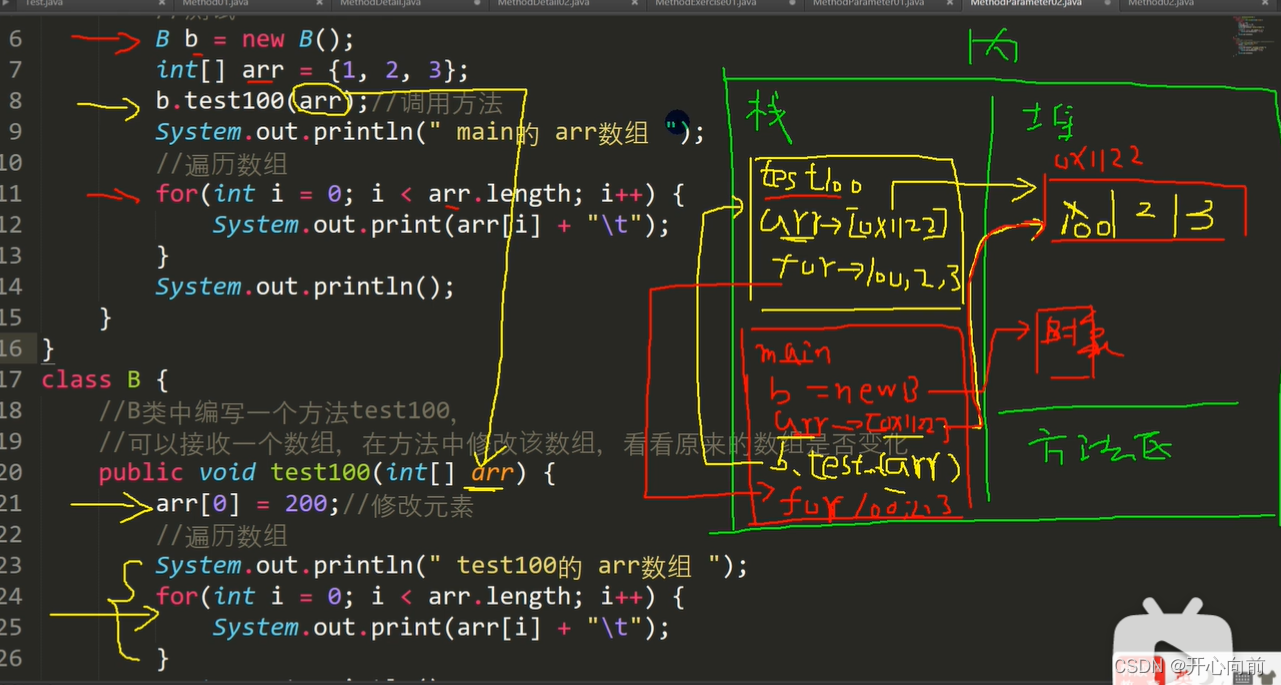Click 'System.out.print(arr[i] + "\t");' on line 12
Image resolution: width=1281 pixels, height=685 pixels.
(441, 225)
